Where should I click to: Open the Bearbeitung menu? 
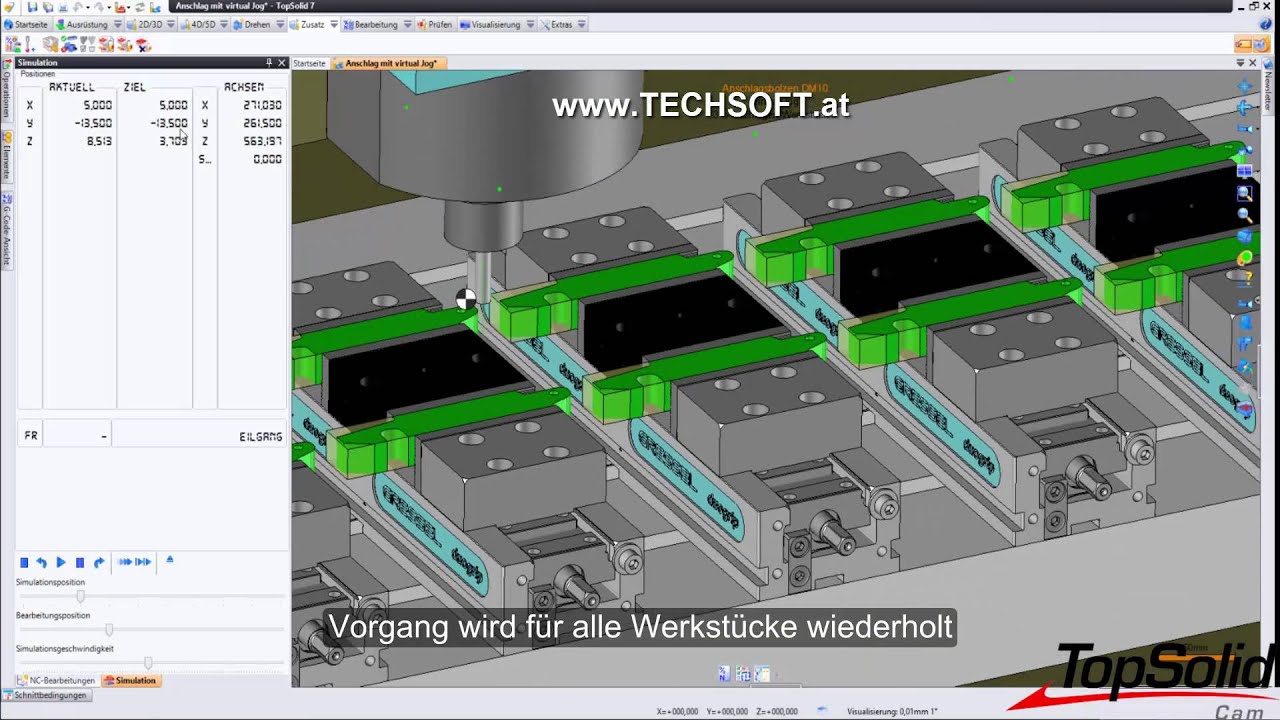click(370, 24)
